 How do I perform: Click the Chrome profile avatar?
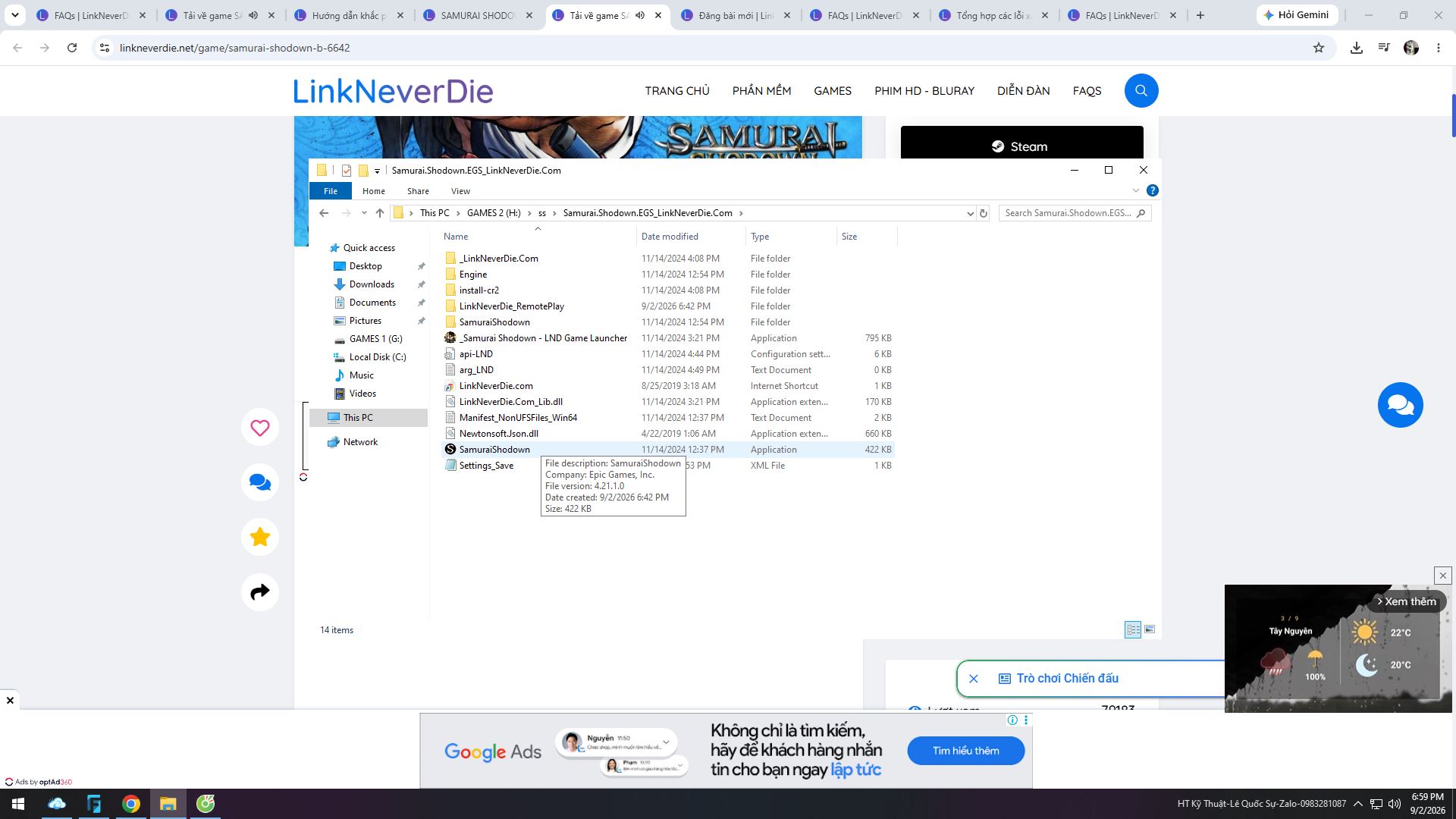[x=1411, y=48]
